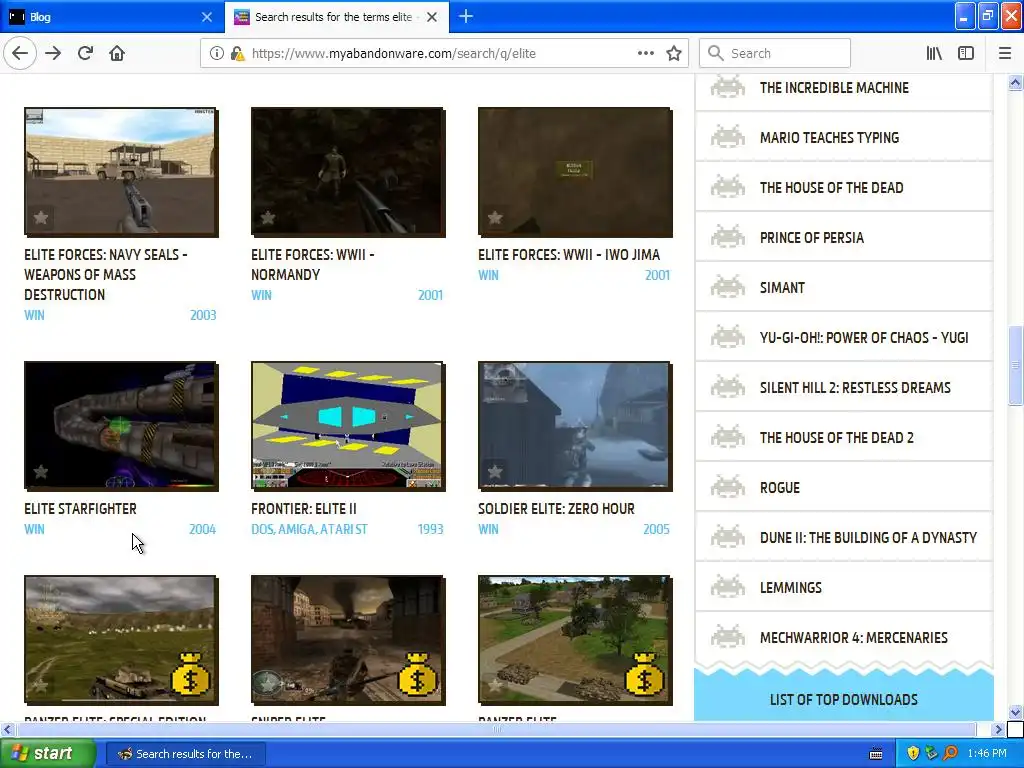Viewport: 1024px width, 768px height.
Task: Open Elite Forces: Navy SEALs title link
Action: [x=106, y=275]
